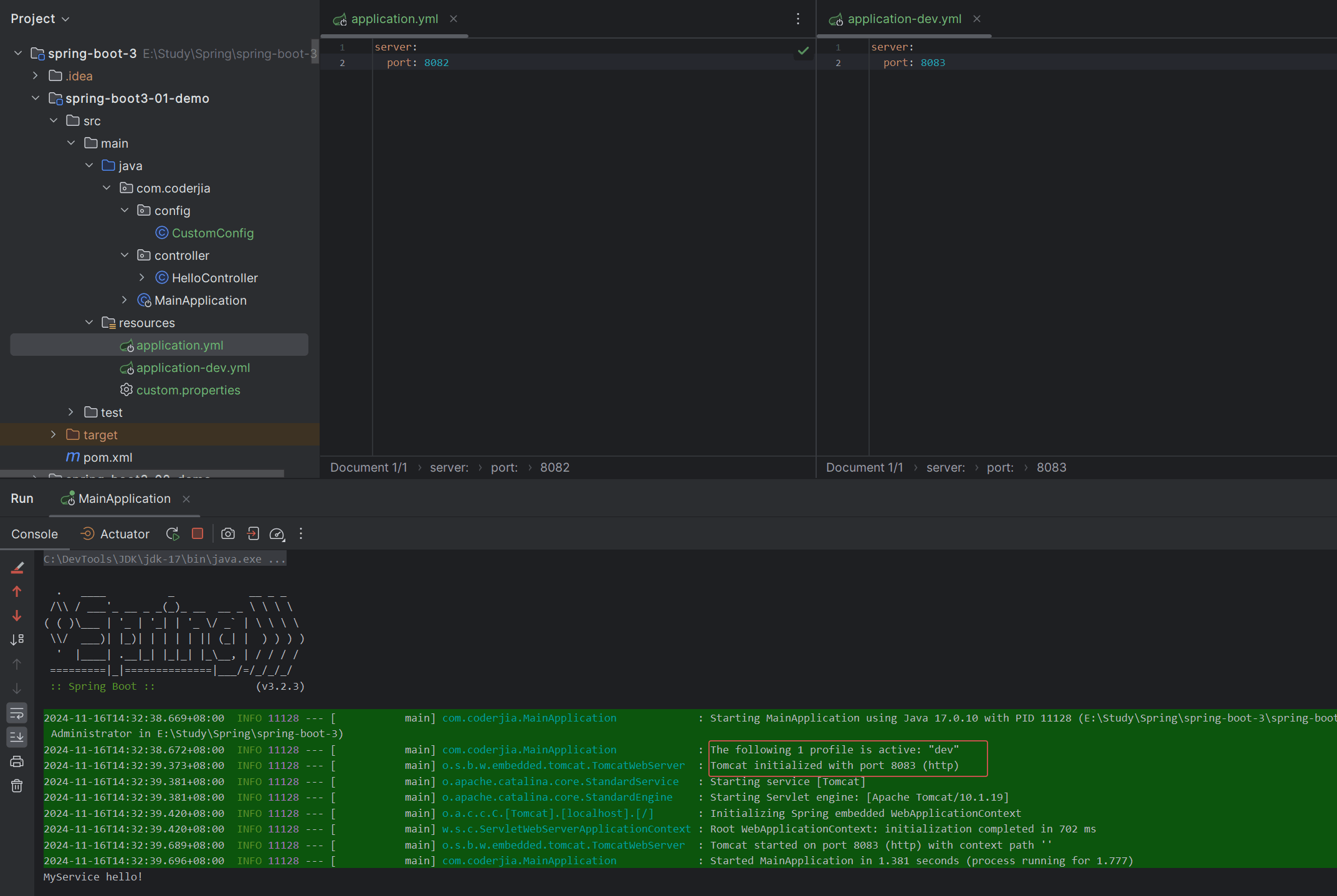Click the red pencil icon in console gutter

click(x=17, y=567)
